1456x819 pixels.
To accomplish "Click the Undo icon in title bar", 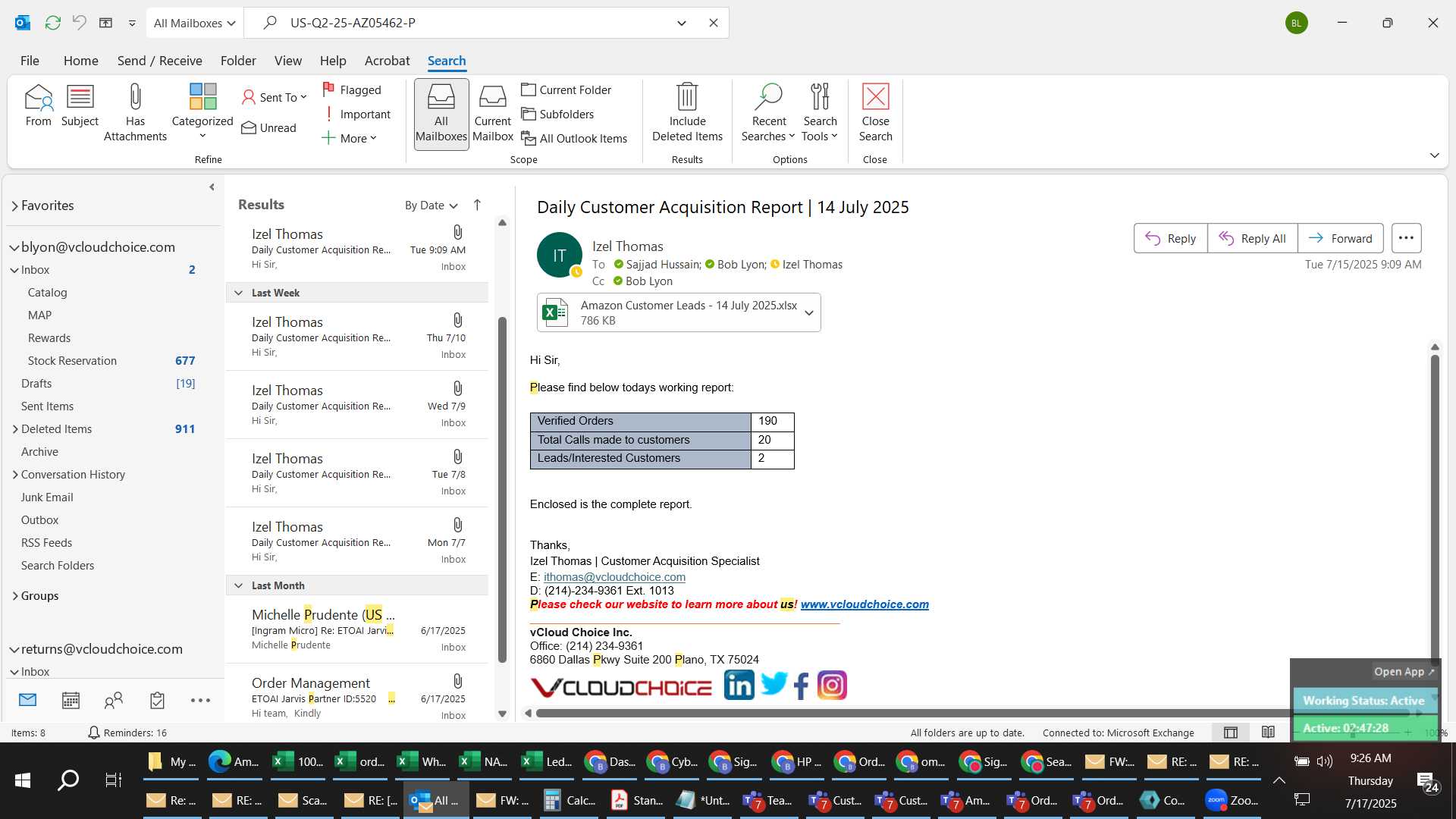I will point(79,23).
